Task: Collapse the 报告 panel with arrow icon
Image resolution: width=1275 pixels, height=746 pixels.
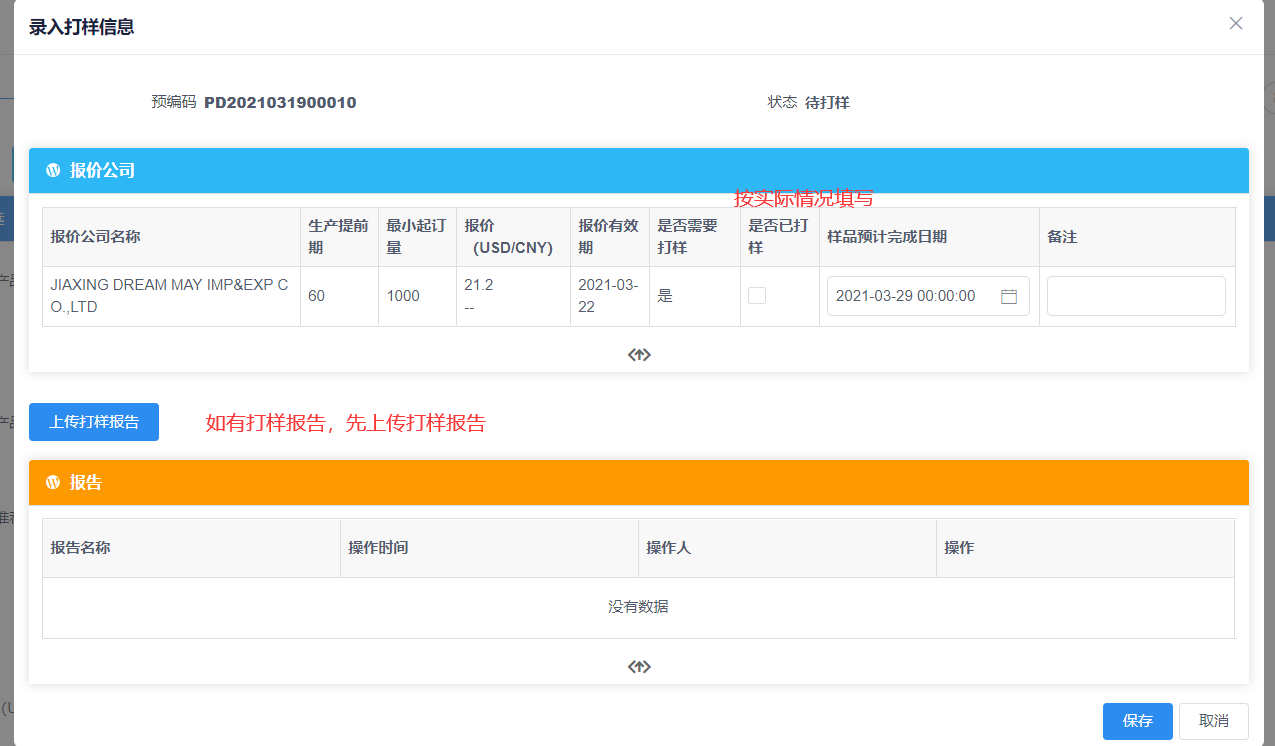Action: point(639,667)
